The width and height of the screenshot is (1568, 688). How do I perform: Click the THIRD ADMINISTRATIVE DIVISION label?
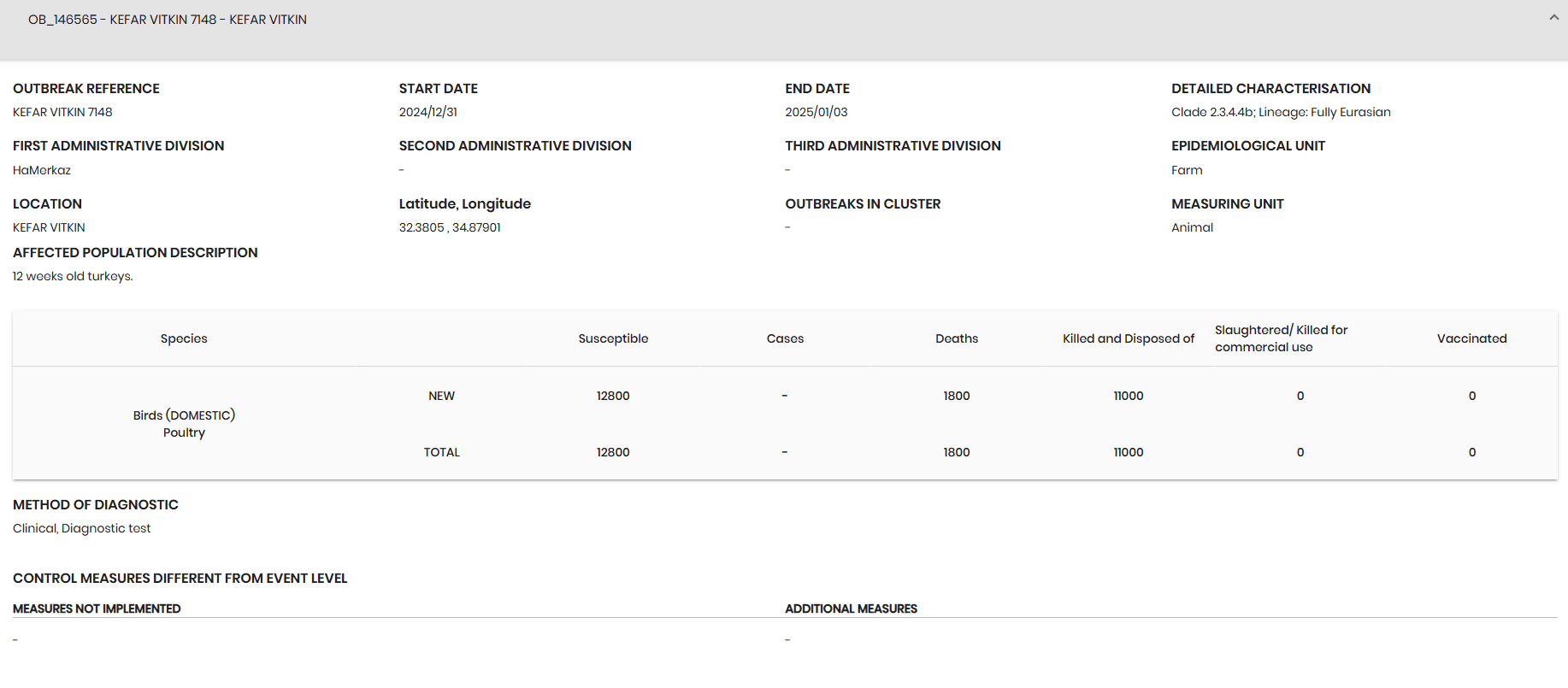(893, 146)
